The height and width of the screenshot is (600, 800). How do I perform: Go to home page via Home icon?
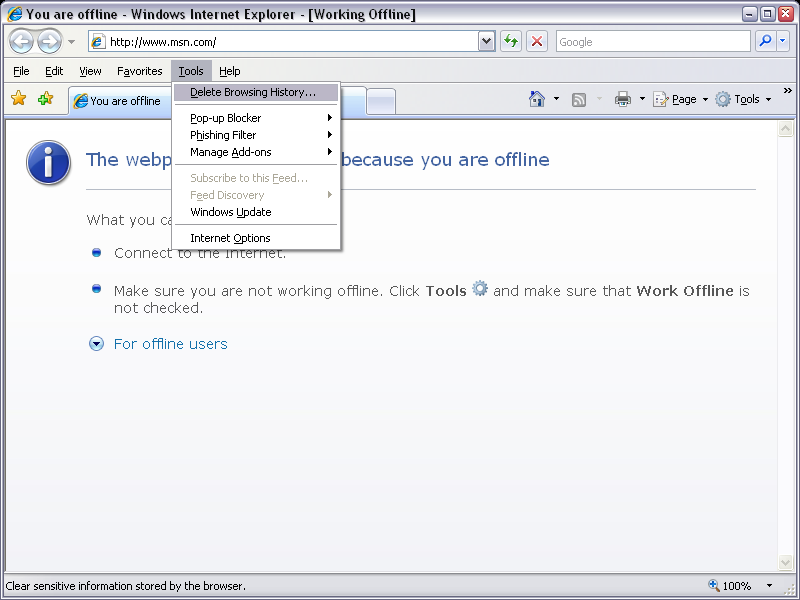[537, 99]
